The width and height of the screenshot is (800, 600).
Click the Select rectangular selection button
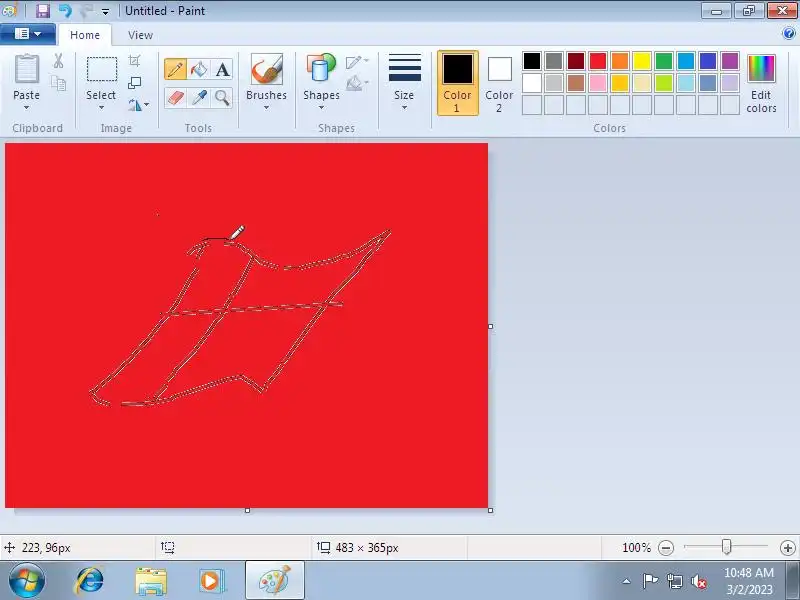click(102, 69)
